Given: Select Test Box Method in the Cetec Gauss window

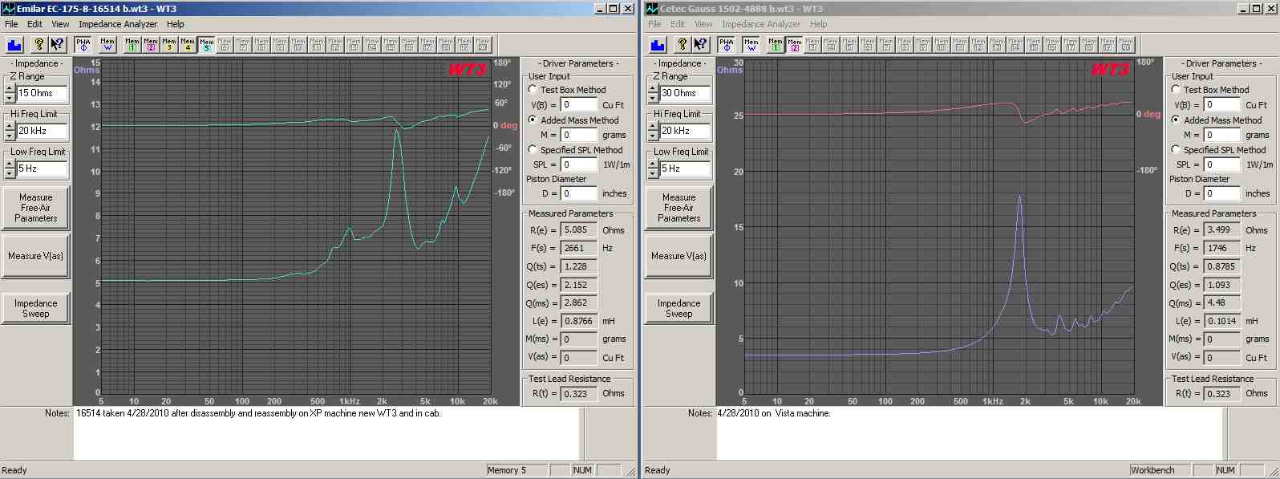Looking at the screenshot, I should click(x=1176, y=89).
